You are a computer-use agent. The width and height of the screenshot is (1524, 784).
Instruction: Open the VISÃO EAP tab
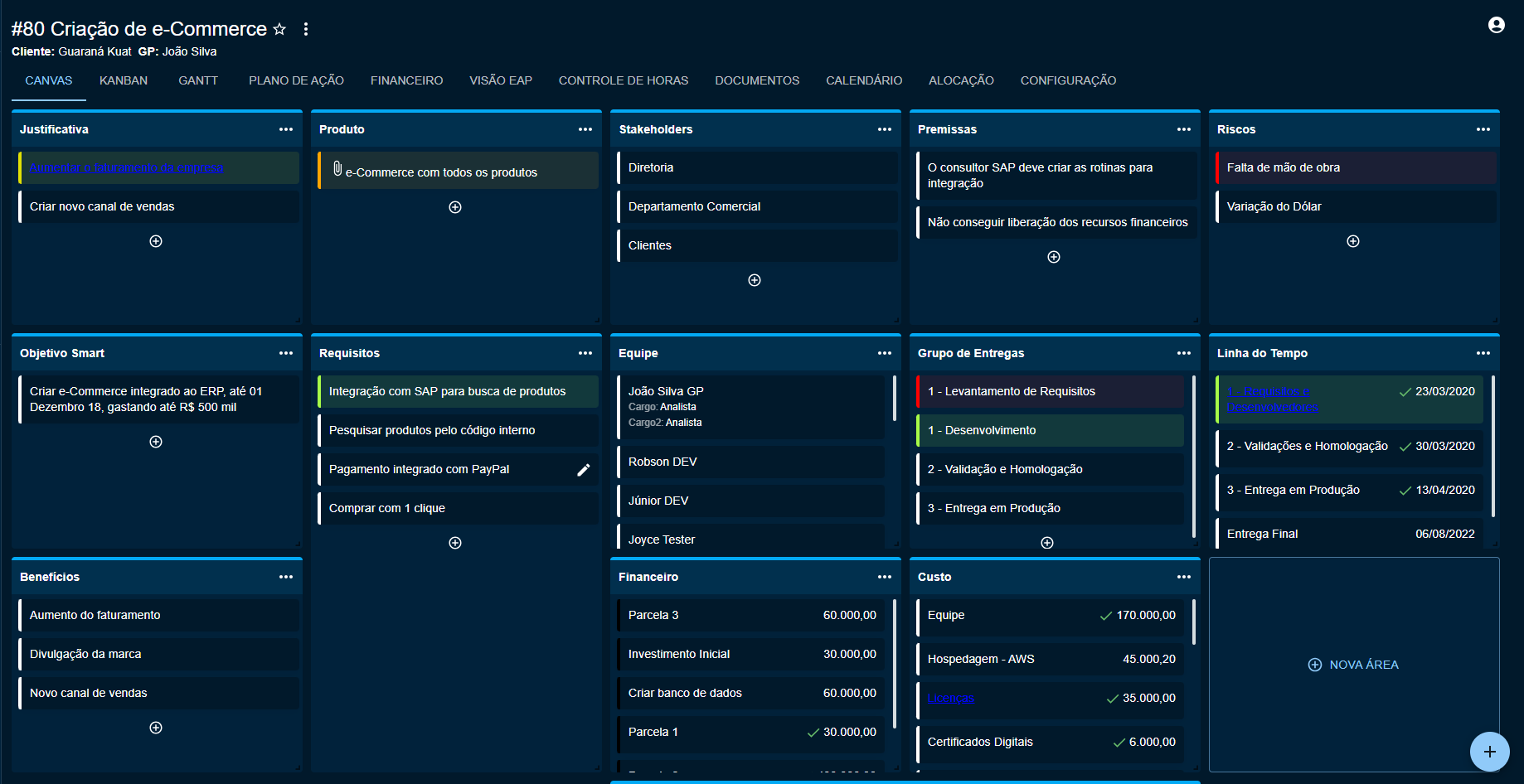(501, 80)
